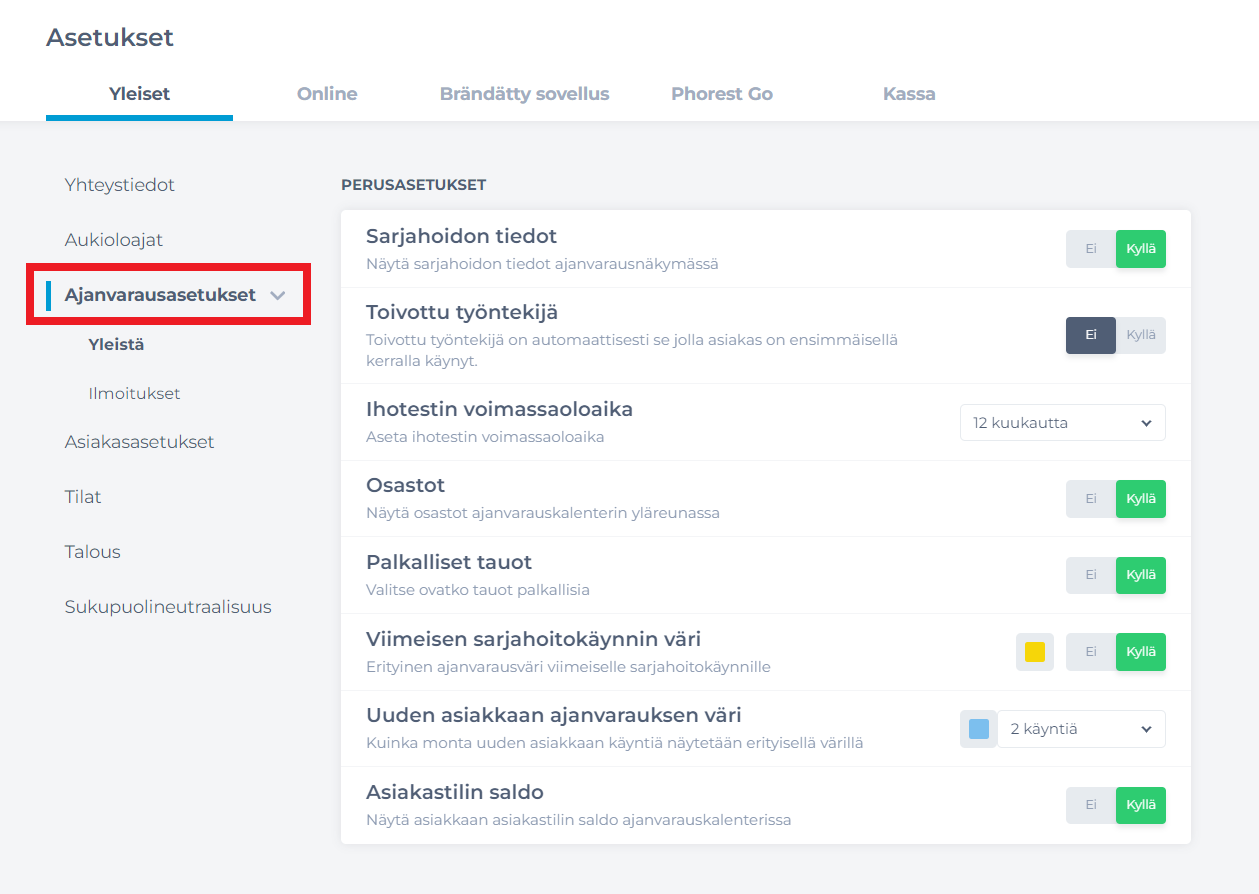Click the Asetukset page heading
The image size is (1259, 894).
tap(110, 38)
